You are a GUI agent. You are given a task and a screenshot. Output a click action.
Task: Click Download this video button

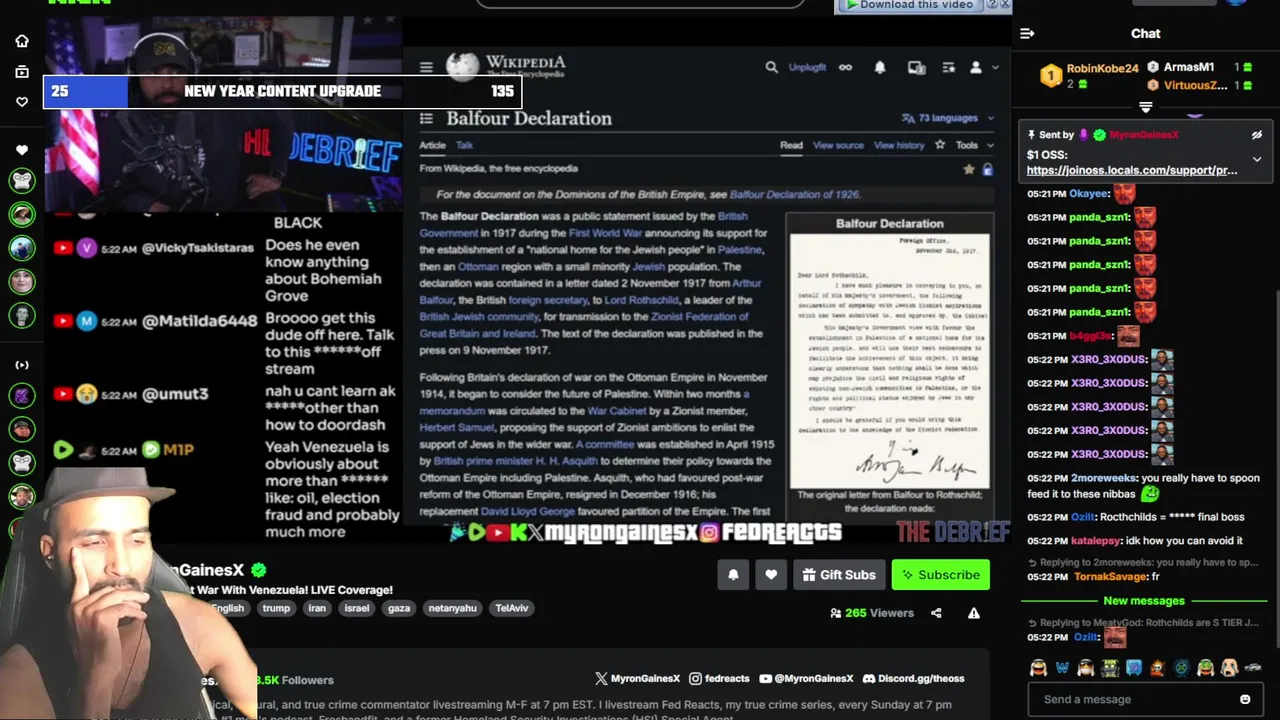[909, 5]
